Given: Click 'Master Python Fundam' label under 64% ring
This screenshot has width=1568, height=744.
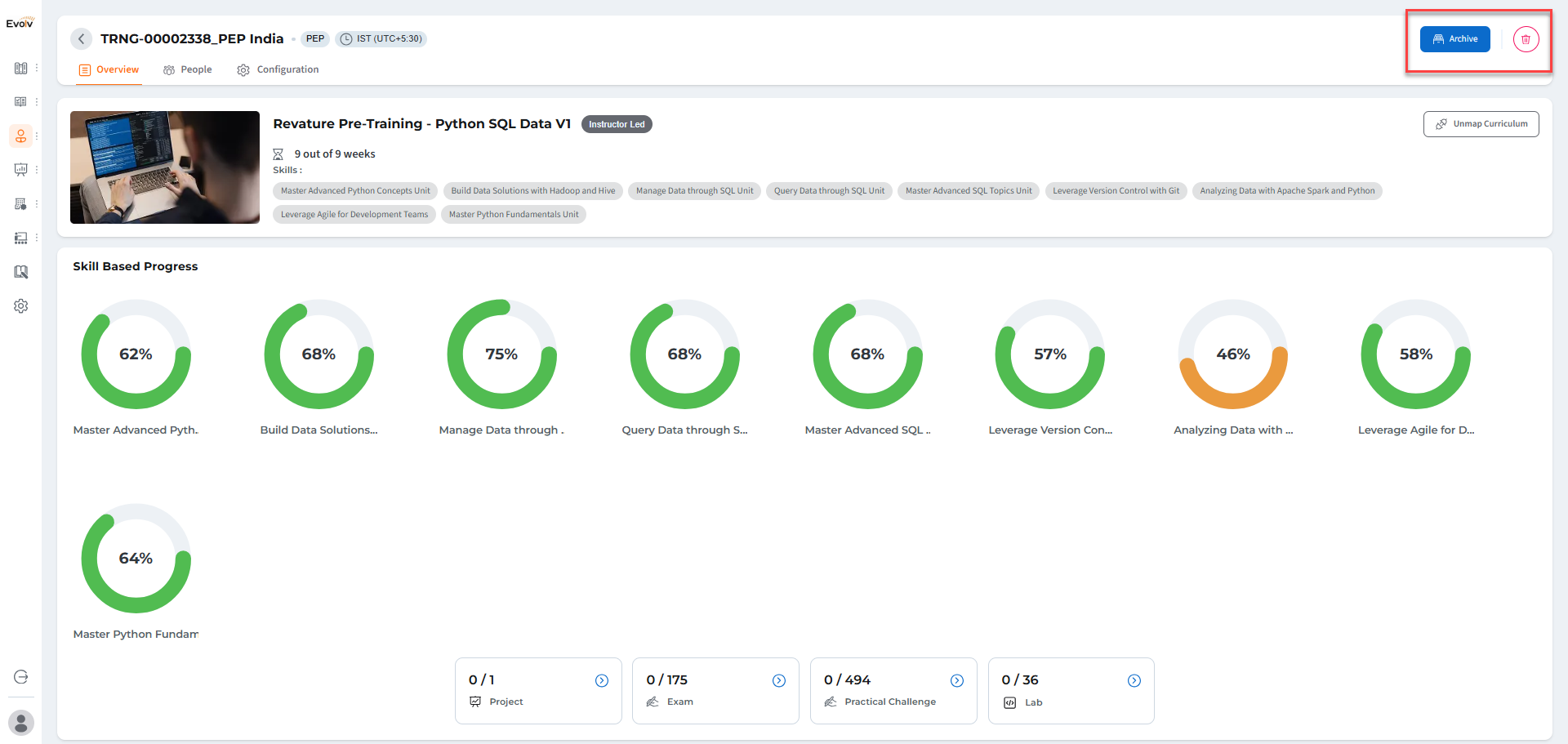Looking at the screenshot, I should pyautogui.click(x=136, y=635).
